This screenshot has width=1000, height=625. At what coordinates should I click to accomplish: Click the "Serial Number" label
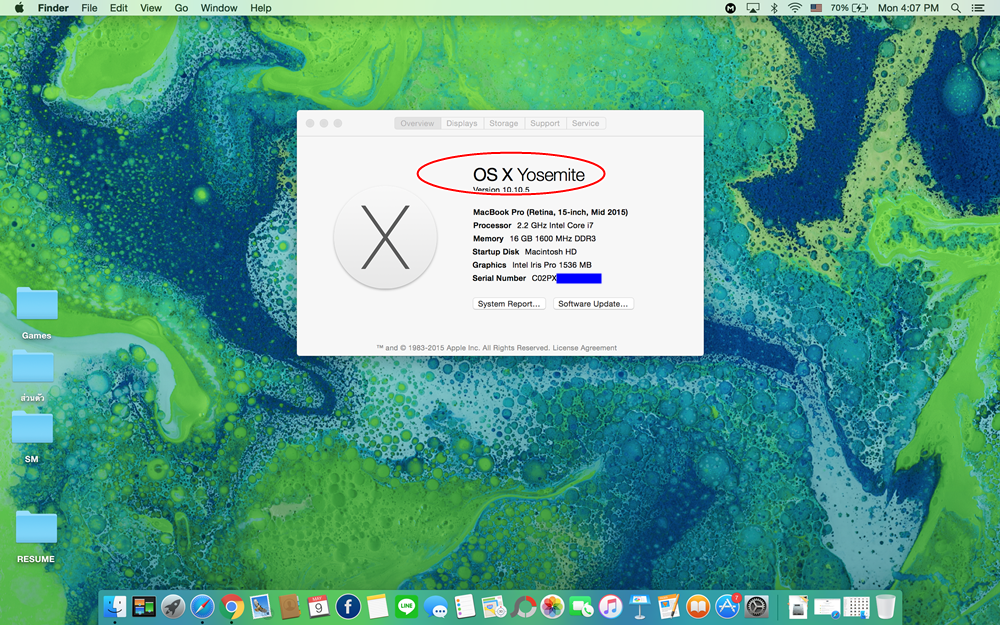point(499,278)
